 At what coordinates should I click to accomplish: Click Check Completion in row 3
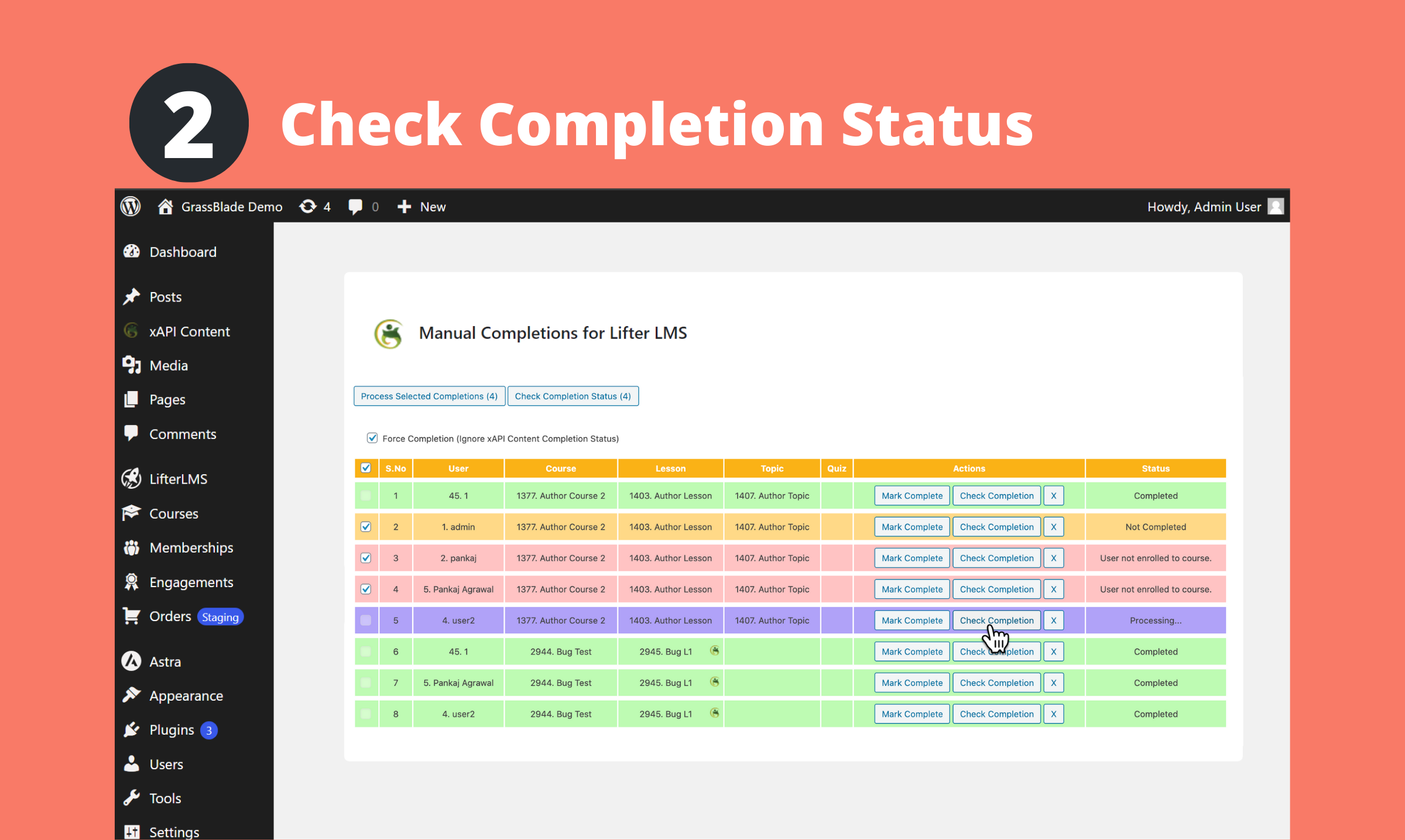(x=996, y=558)
